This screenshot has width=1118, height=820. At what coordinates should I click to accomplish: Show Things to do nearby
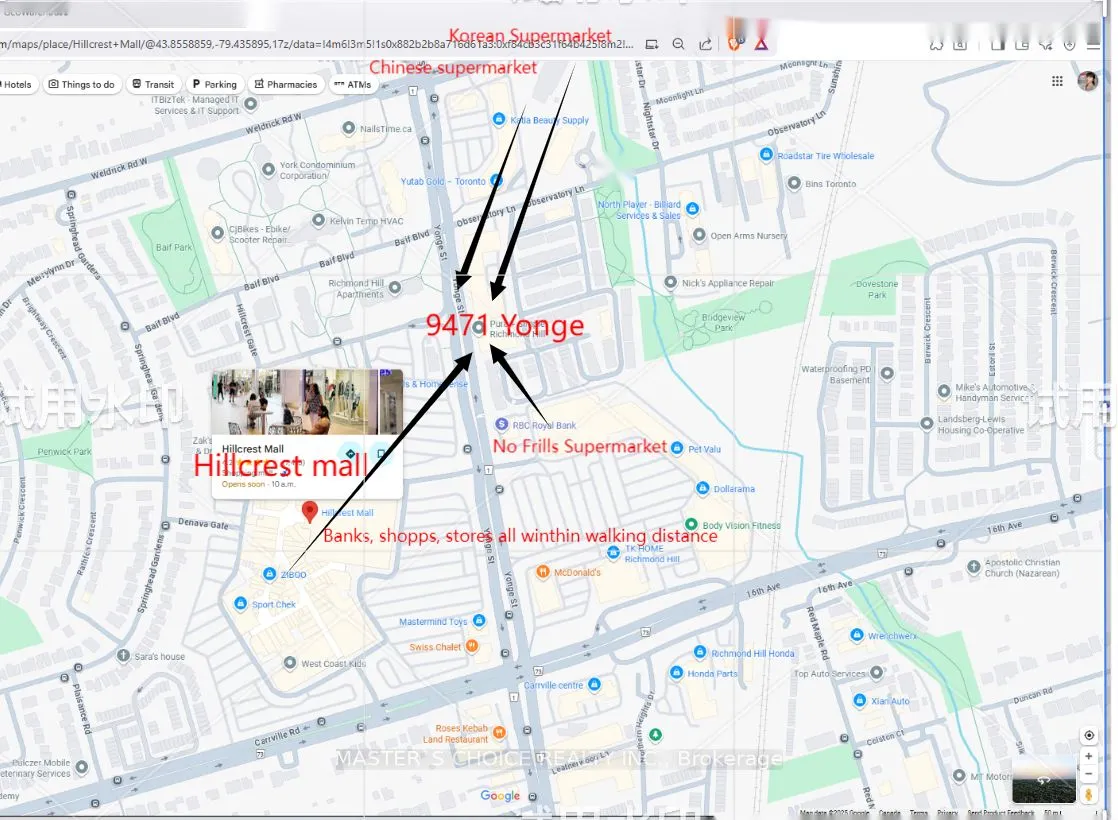pos(82,84)
